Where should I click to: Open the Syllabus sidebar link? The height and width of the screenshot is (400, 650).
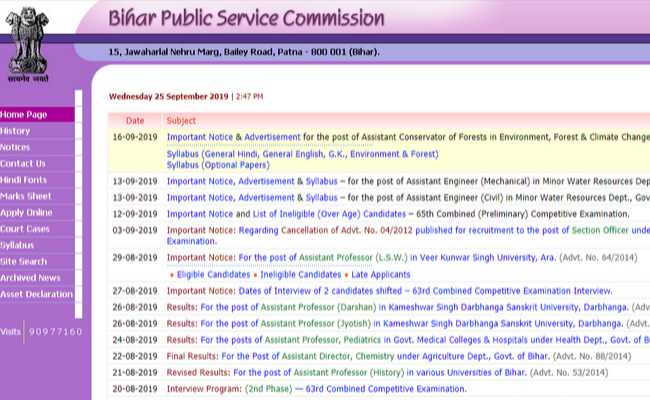tap(17, 245)
